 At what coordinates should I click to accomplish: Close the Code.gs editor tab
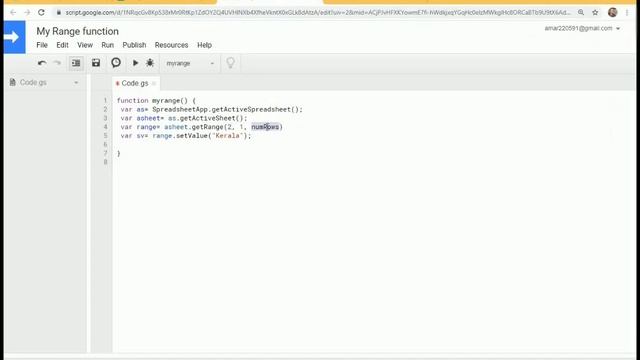pyautogui.click(x=154, y=84)
